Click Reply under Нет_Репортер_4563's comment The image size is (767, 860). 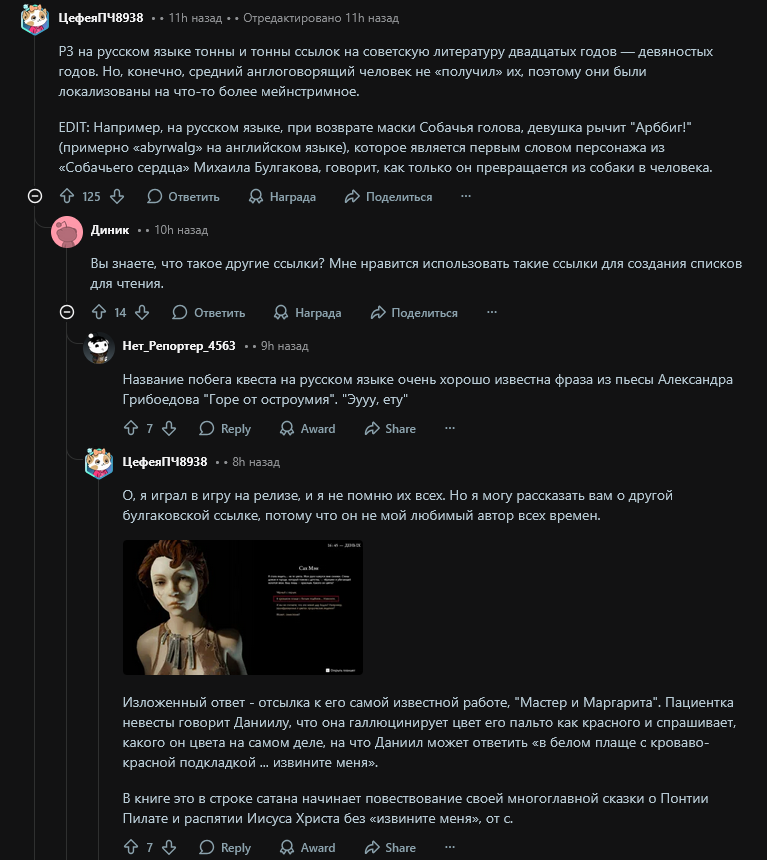(x=225, y=428)
